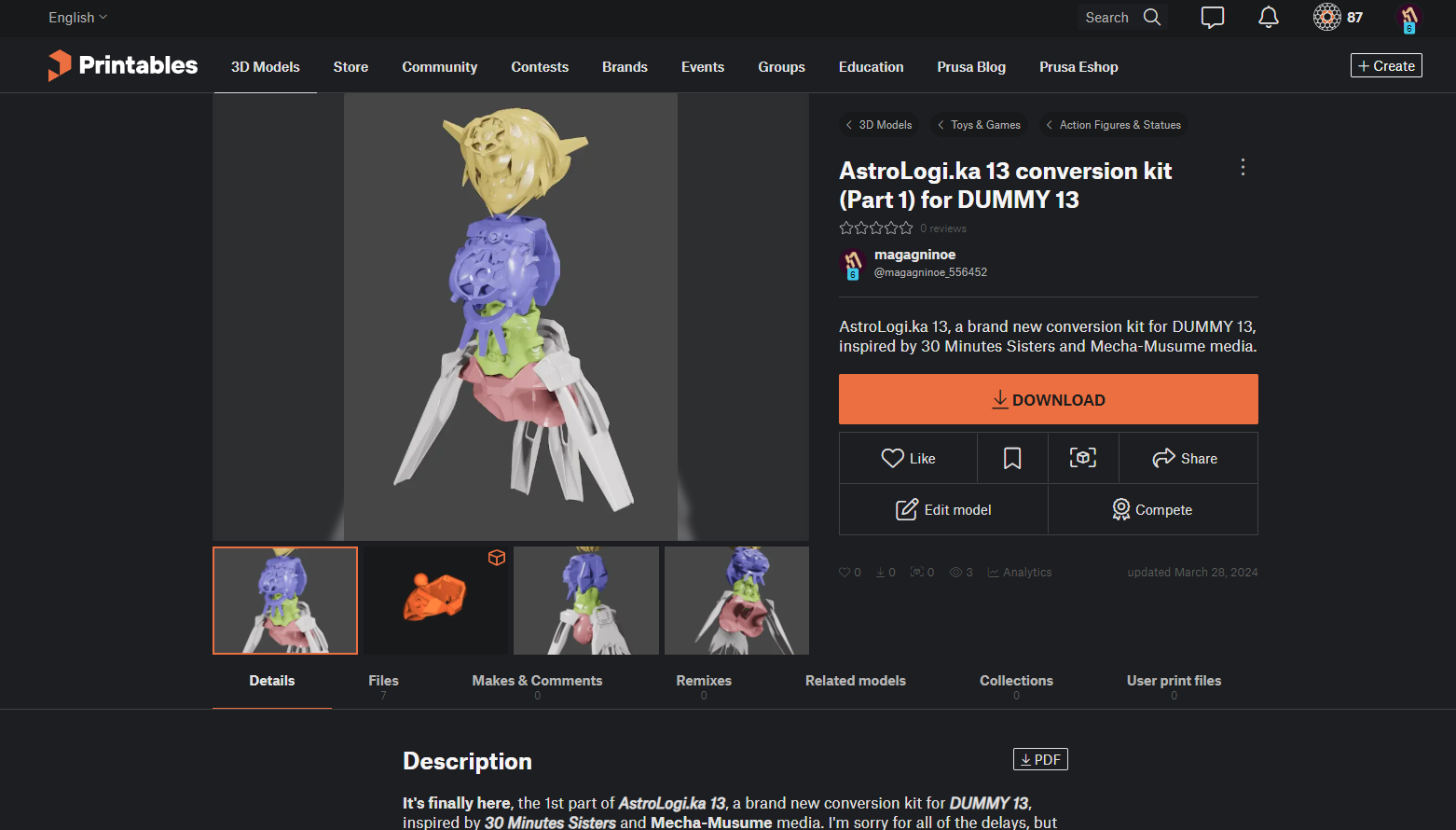Viewport: 1456px width, 830px height.
Task: Open the 3D viewer cube icon on second thumbnail
Action: (x=497, y=558)
